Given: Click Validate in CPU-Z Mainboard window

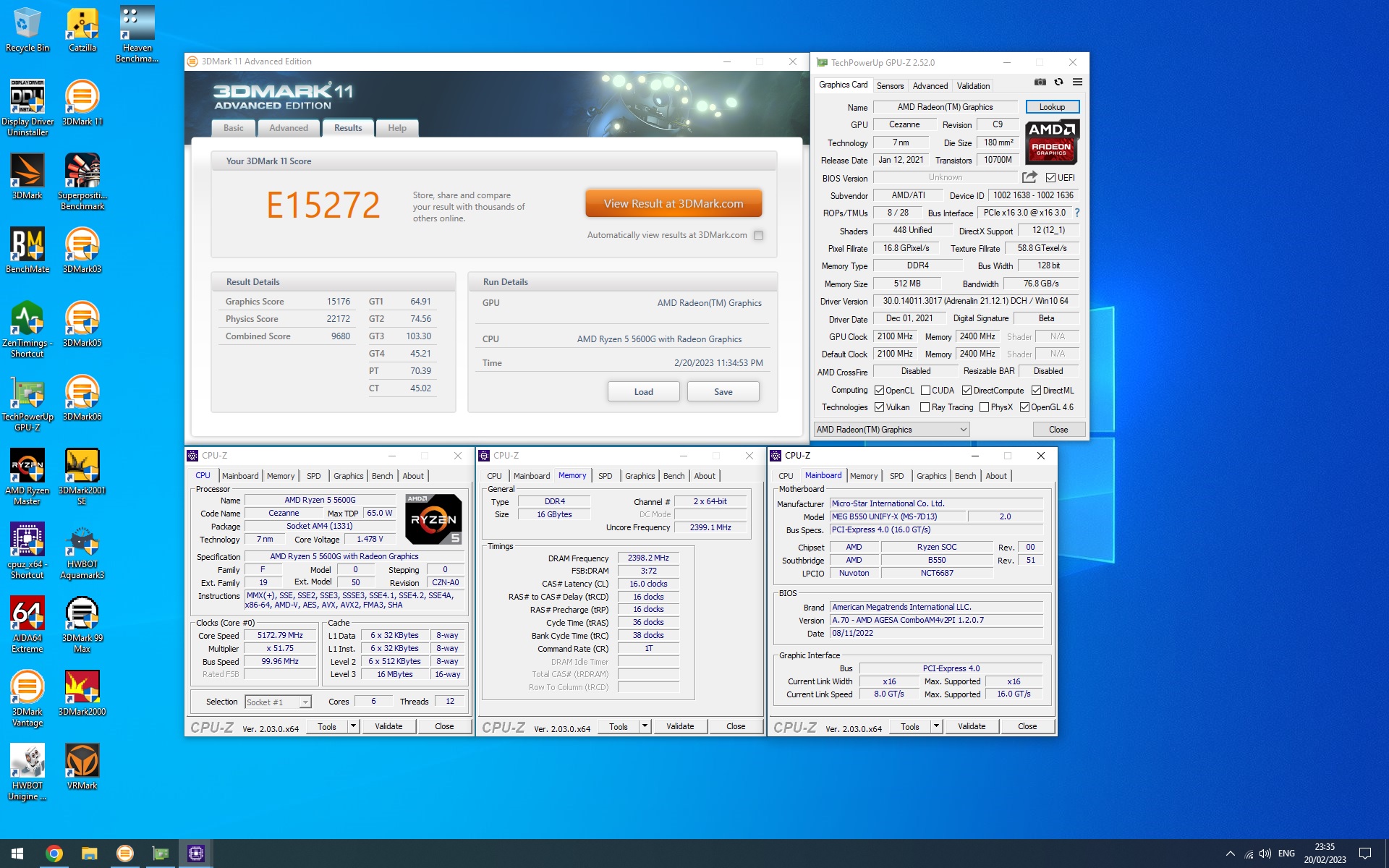Looking at the screenshot, I should tap(971, 726).
